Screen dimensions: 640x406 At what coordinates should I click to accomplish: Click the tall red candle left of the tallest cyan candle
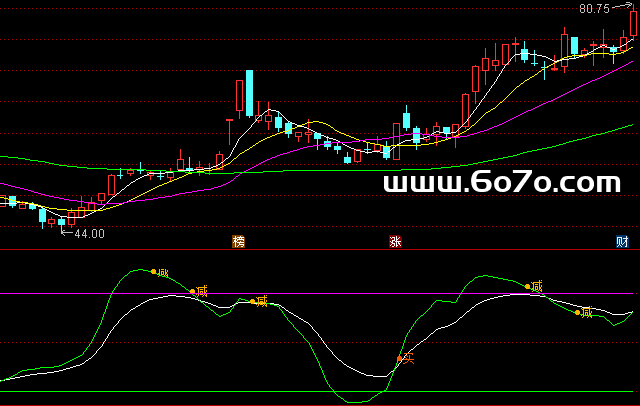point(239,96)
